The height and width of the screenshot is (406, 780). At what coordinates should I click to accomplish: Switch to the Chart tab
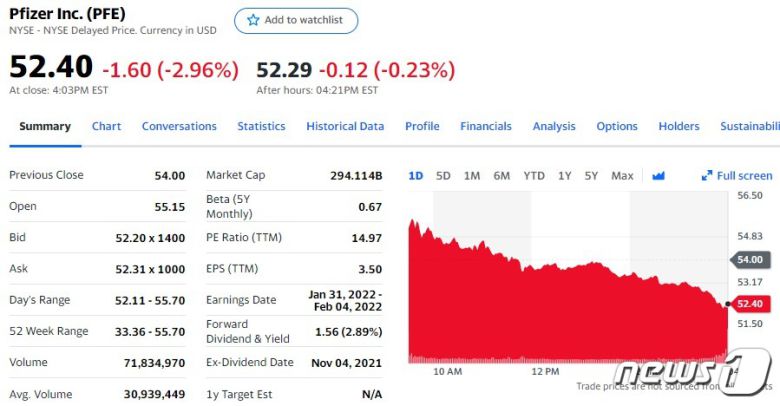click(106, 127)
